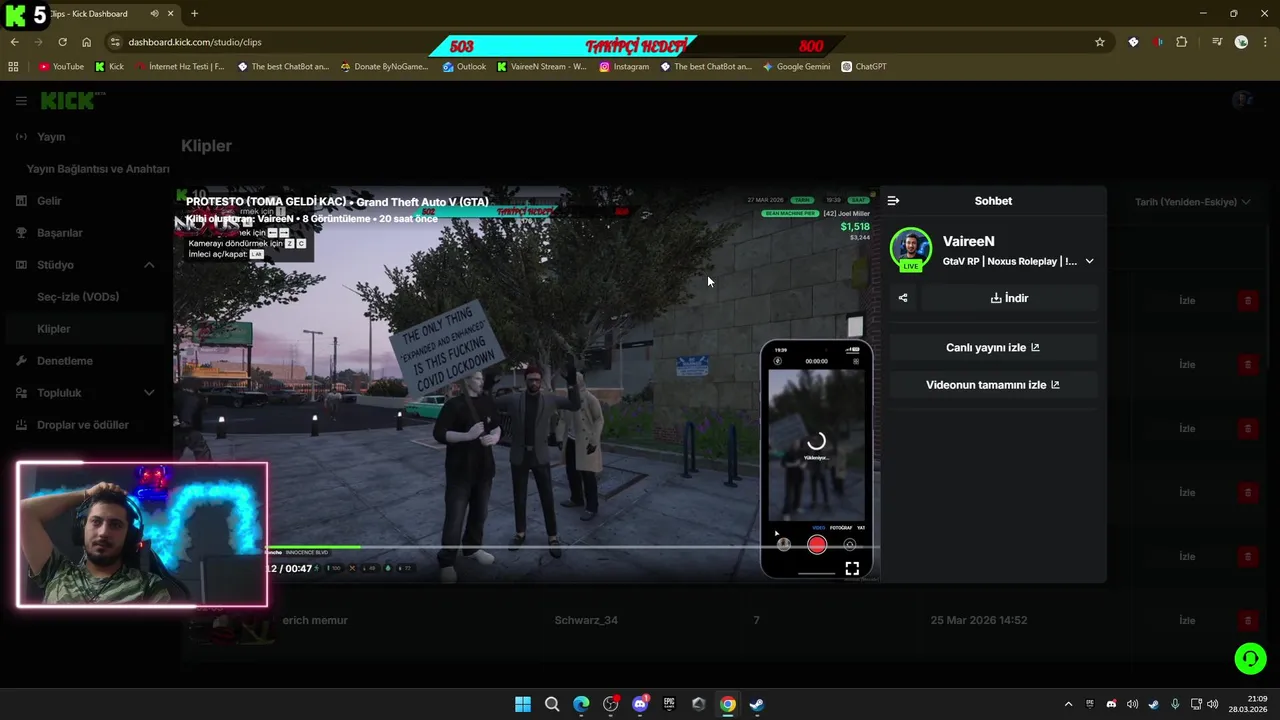Launch Microsoft Edge from the taskbar
This screenshot has height=720, width=1280.
click(581, 704)
